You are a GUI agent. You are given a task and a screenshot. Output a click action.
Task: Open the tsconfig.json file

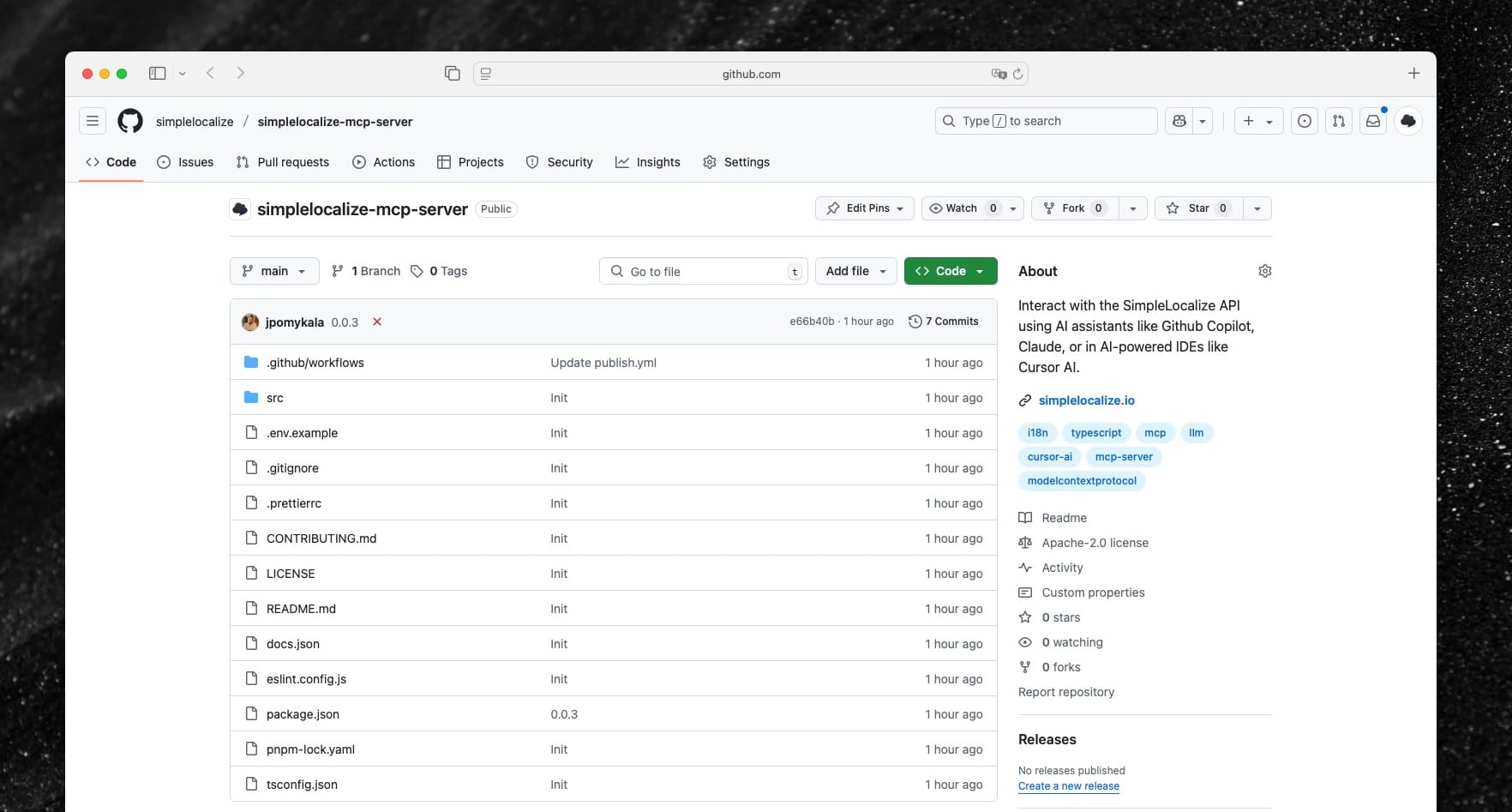[x=302, y=785]
